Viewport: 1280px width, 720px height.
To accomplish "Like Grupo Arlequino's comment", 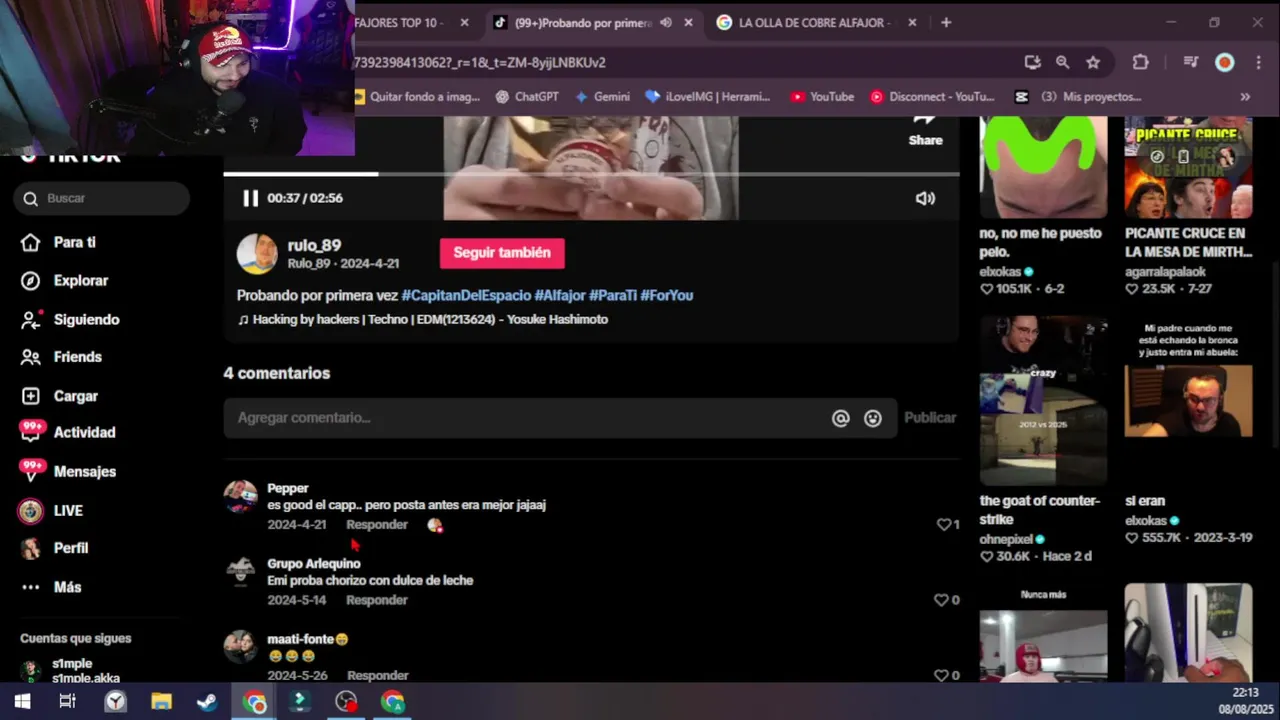I will (941, 600).
